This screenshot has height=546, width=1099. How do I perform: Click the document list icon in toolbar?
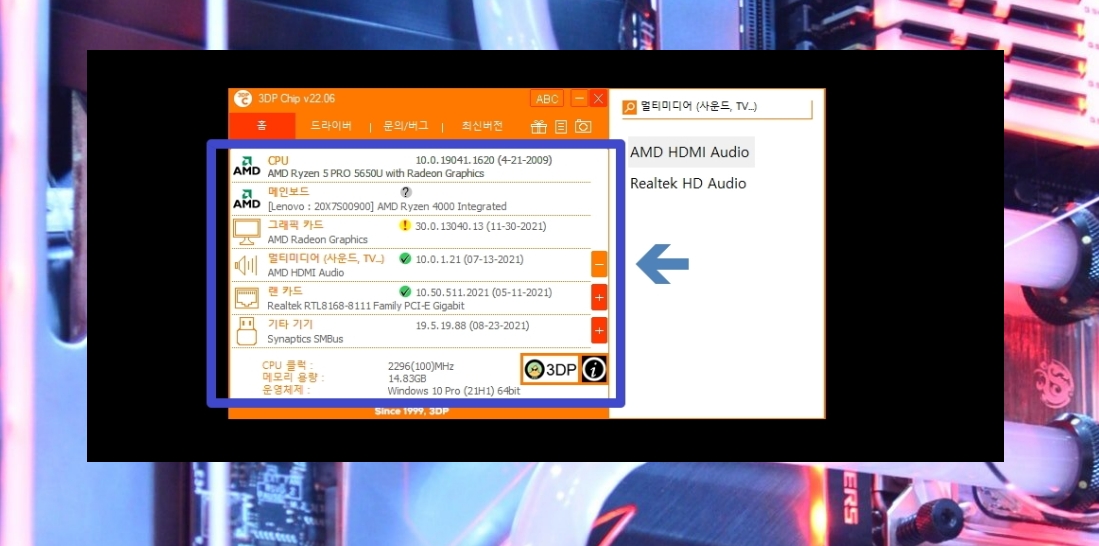point(561,127)
